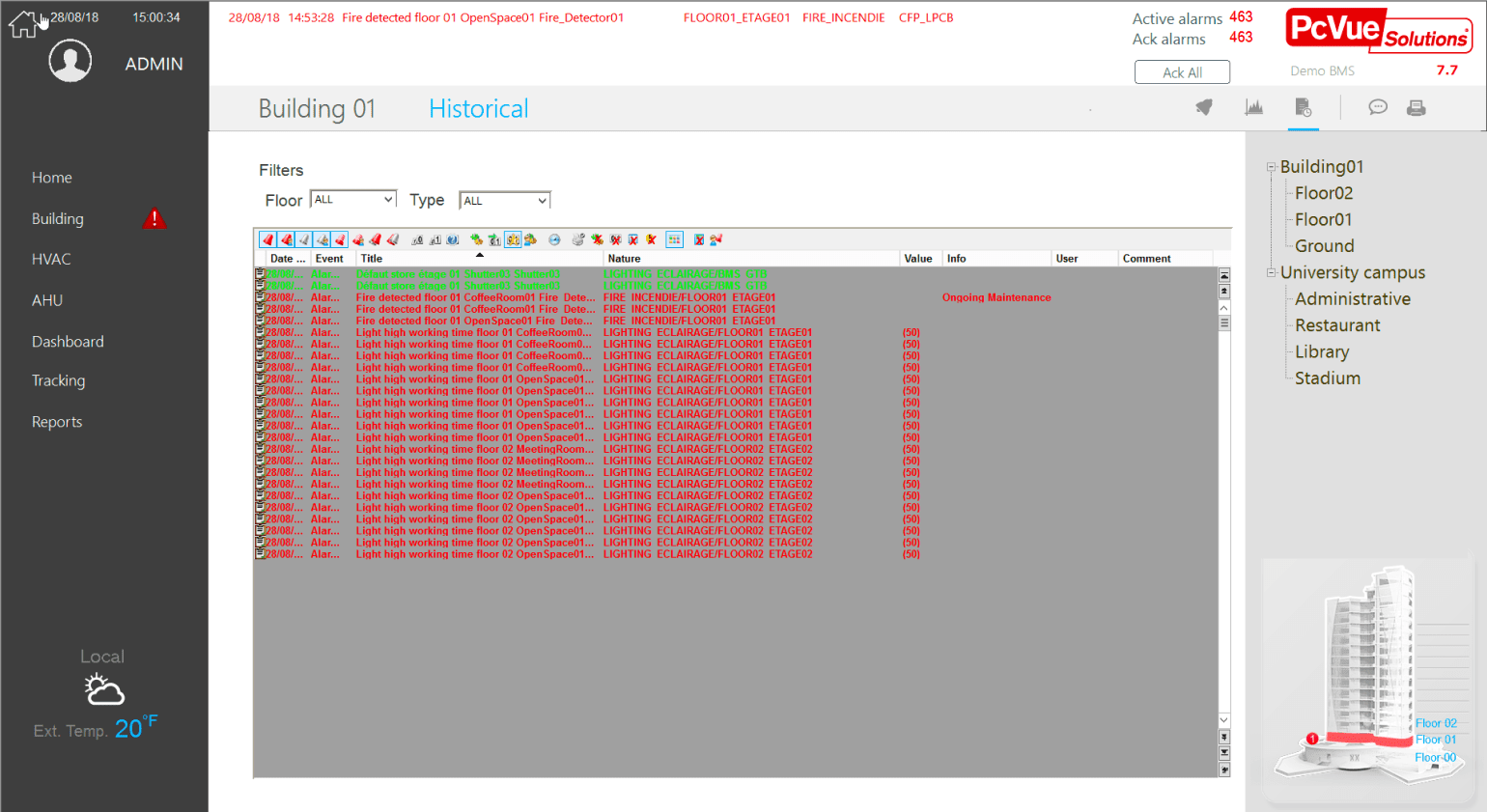This screenshot has height=812, width=1487.
Task: Open HVAC from the left menu
Action: tap(51, 259)
